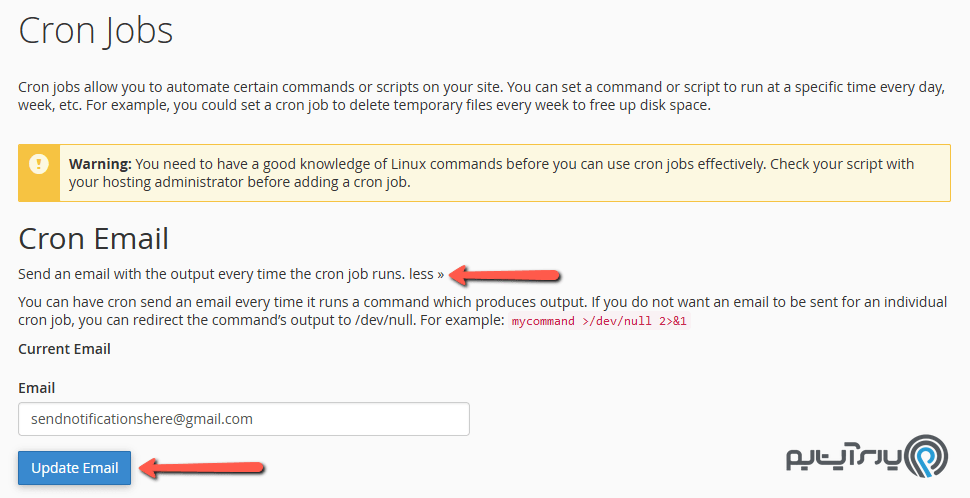Click the 'Send an email with the output' sentence
This screenshot has width=970, height=498.
coord(212,273)
